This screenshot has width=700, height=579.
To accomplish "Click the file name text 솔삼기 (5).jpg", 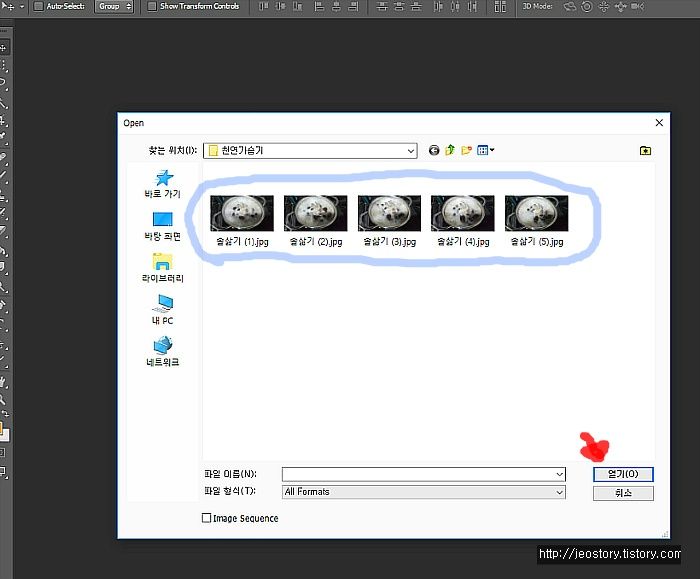I will pos(537,242).
